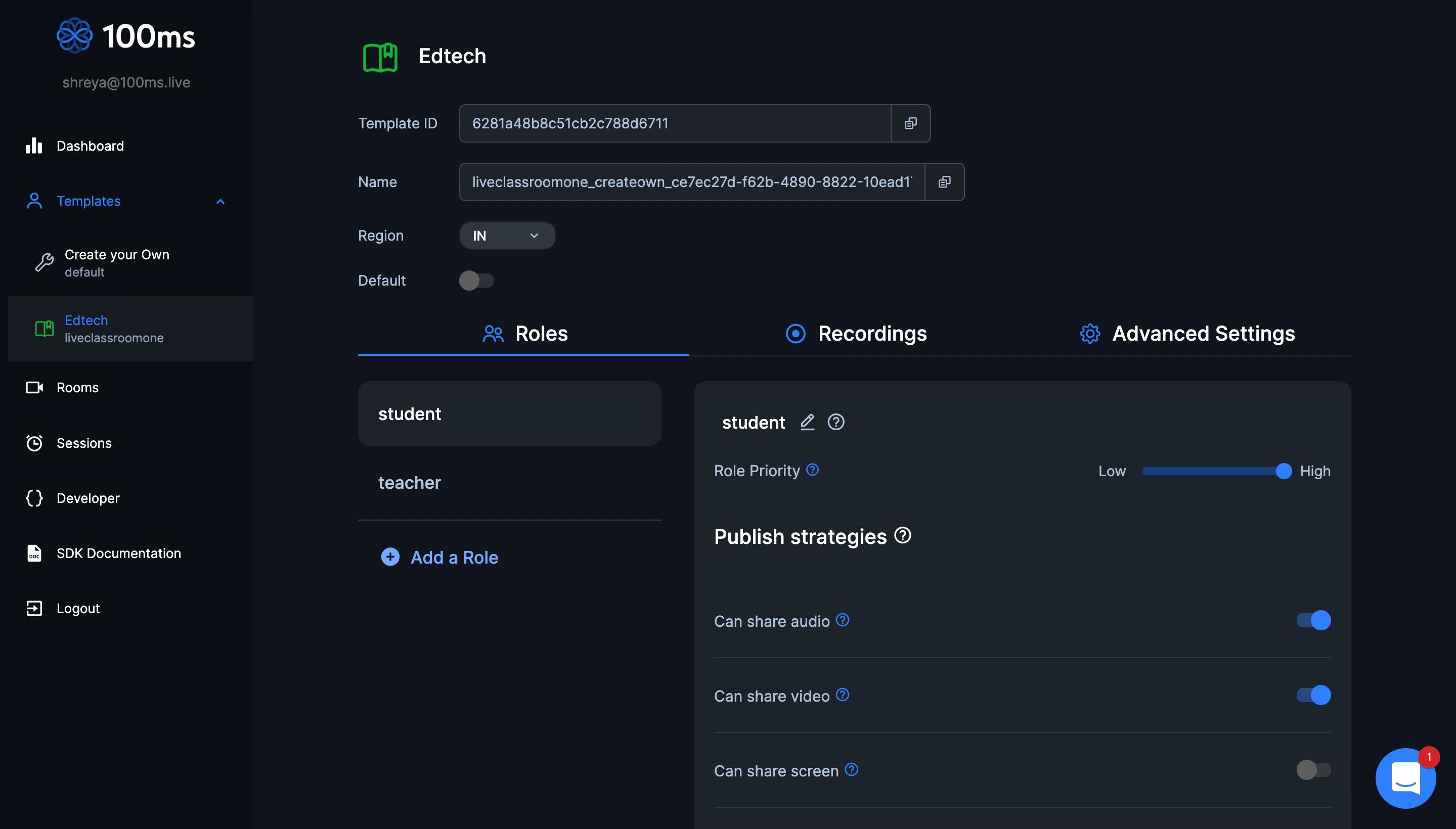The image size is (1456, 829).
Task: Select the student role in list
Action: click(509, 414)
